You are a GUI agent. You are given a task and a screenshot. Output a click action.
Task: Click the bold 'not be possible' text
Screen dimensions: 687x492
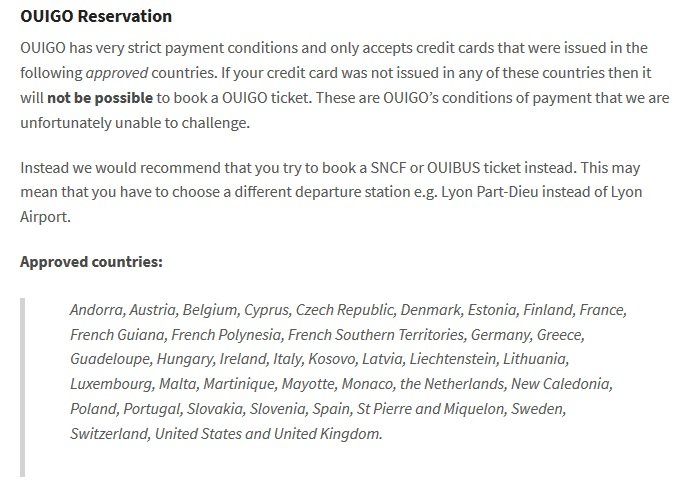[x=100, y=97]
